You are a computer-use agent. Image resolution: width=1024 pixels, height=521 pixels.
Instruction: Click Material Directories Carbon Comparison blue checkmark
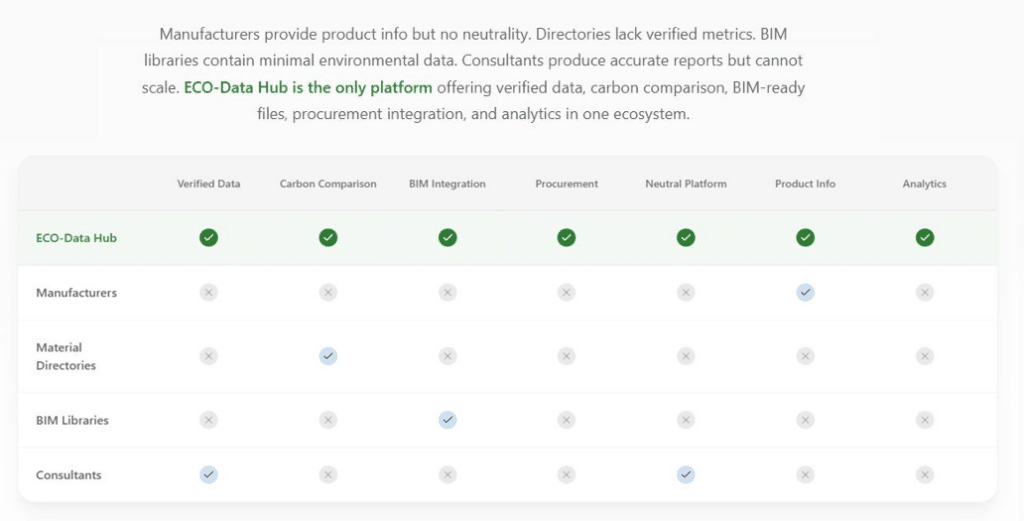point(328,356)
